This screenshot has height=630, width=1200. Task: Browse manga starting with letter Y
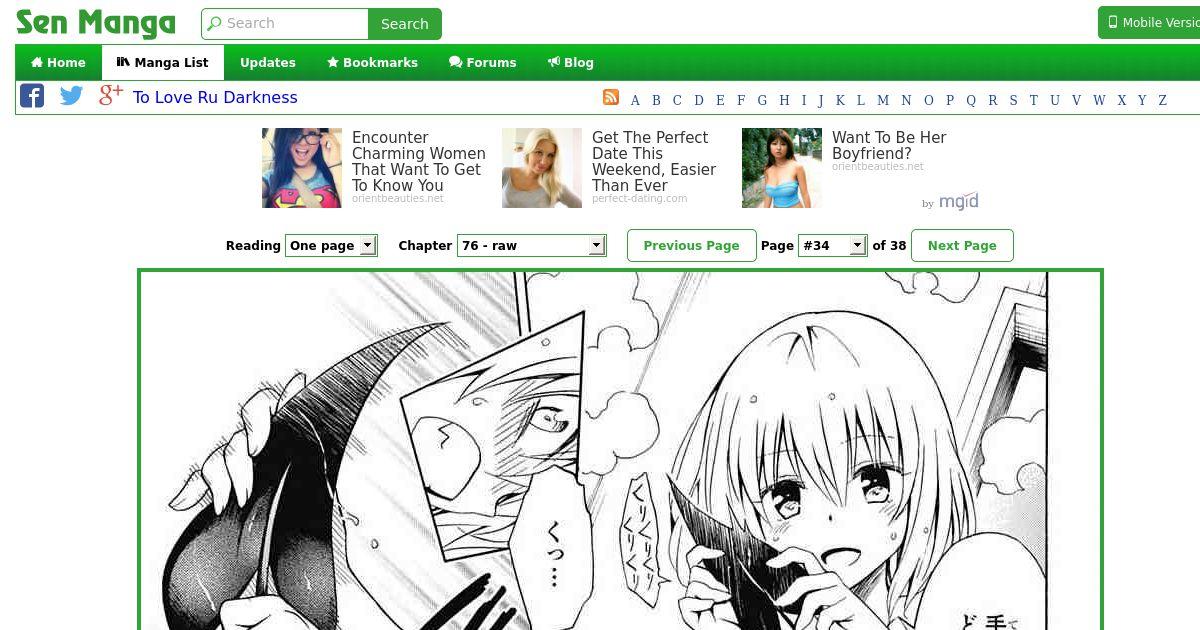click(1142, 100)
